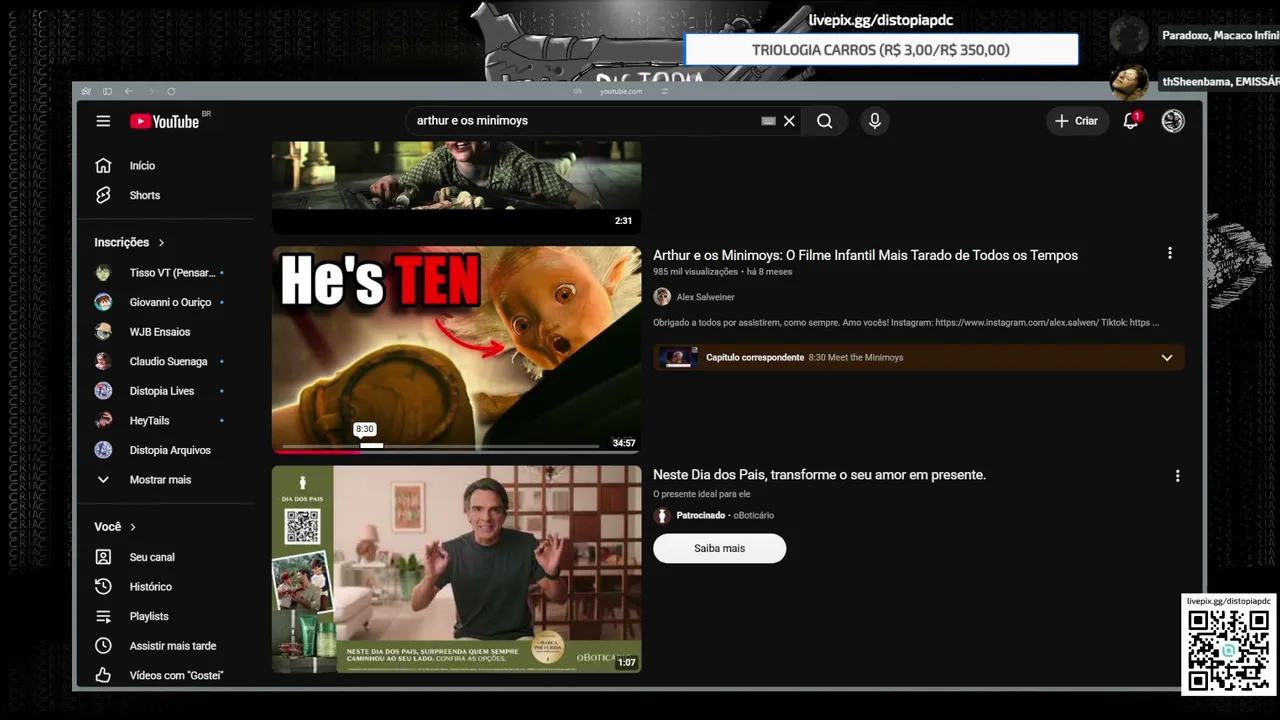Open the Criar create menu
The width and height of the screenshot is (1280, 720).
click(x=1077, y=121)
